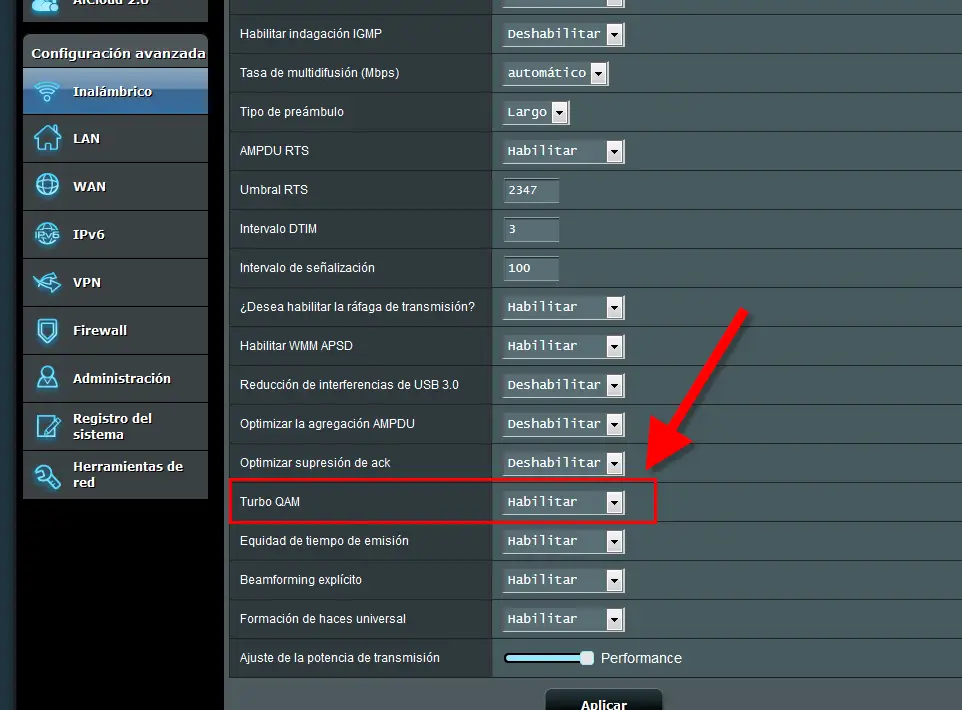
Task: Click the Intervalo de señalización label
Action: click(x=307, y=268)
